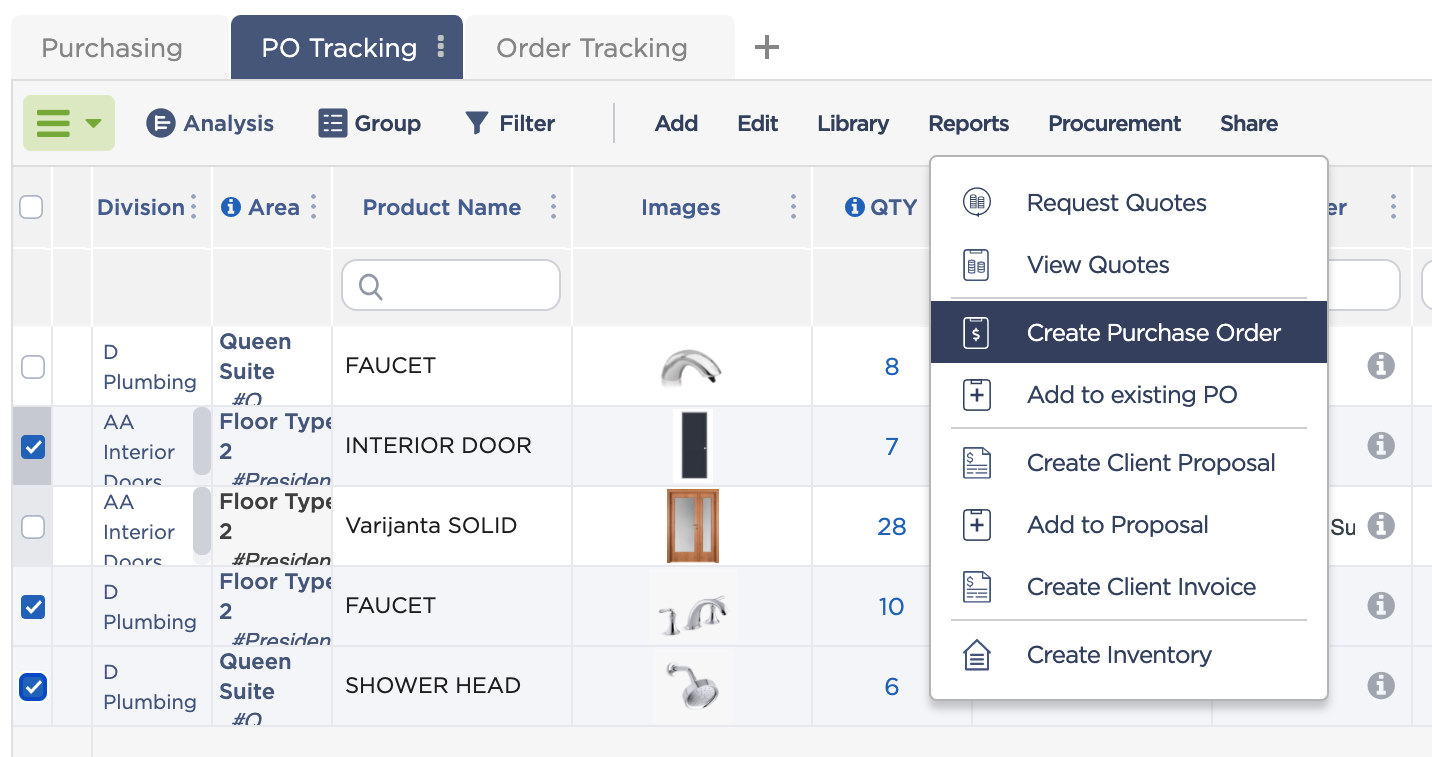Viewport: 1432px width, 757px height.
Task: Click the plus icon to add tab
Action: pos(766,47)
